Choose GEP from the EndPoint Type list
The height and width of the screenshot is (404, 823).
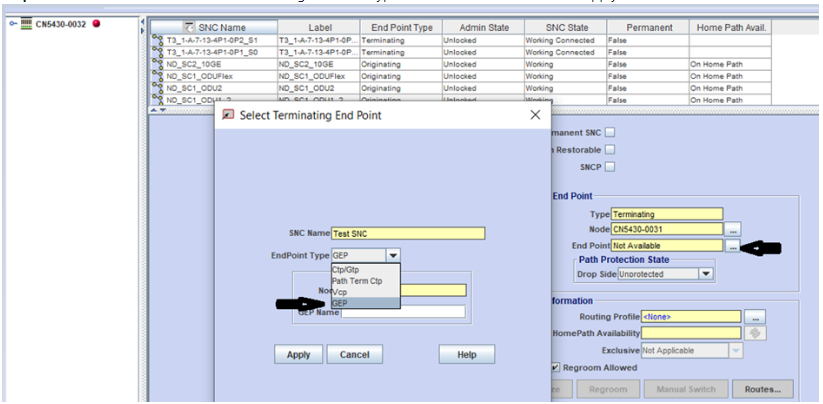click(x=366, y=303)
